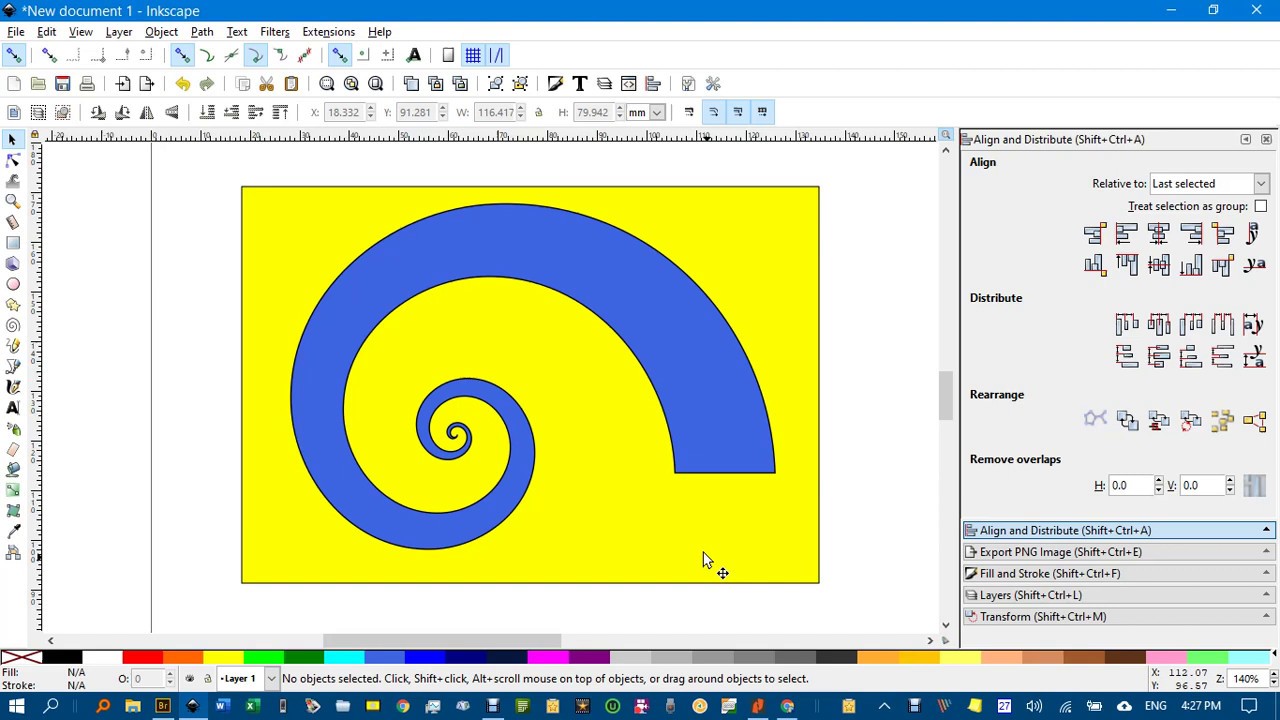Select the Node edit tool

click(13, 160)
